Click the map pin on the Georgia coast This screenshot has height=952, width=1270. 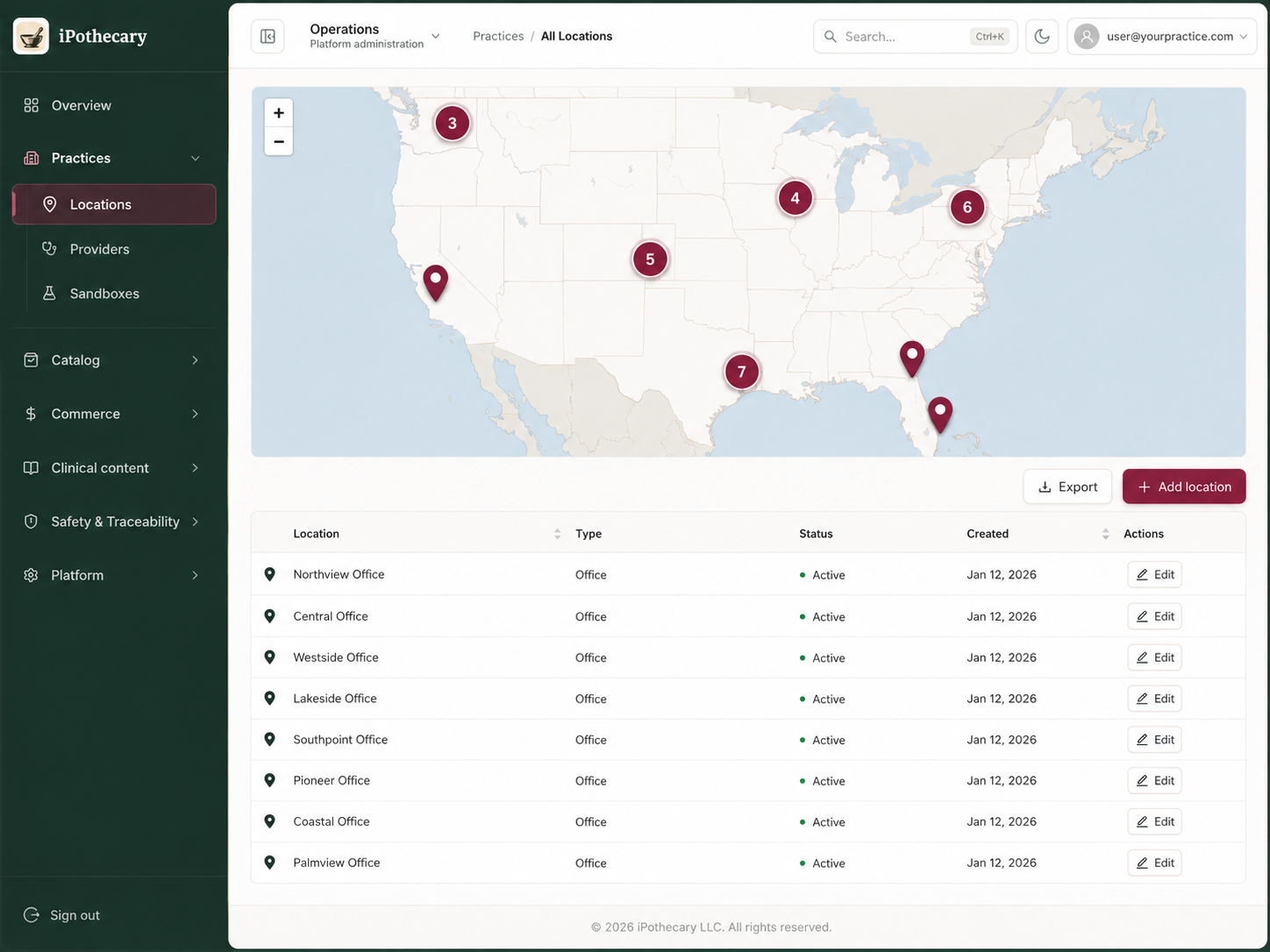click(912, 358)
